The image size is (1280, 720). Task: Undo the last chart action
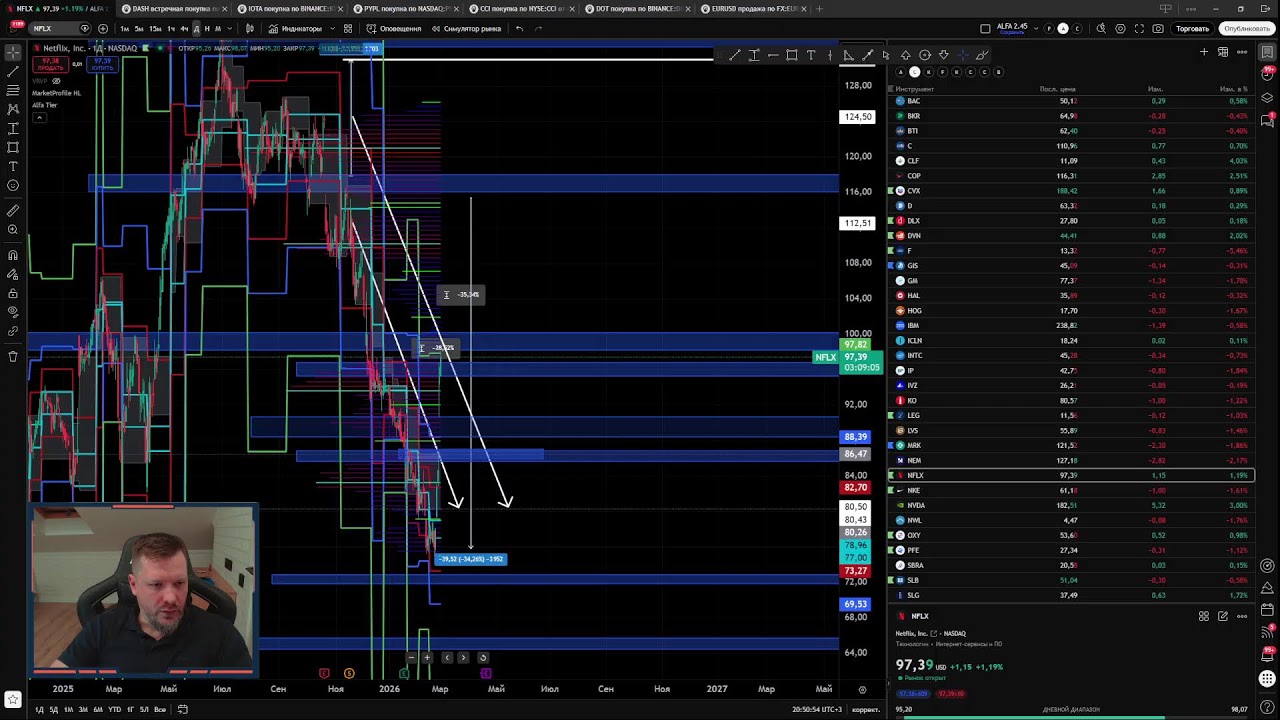[519, 28]
